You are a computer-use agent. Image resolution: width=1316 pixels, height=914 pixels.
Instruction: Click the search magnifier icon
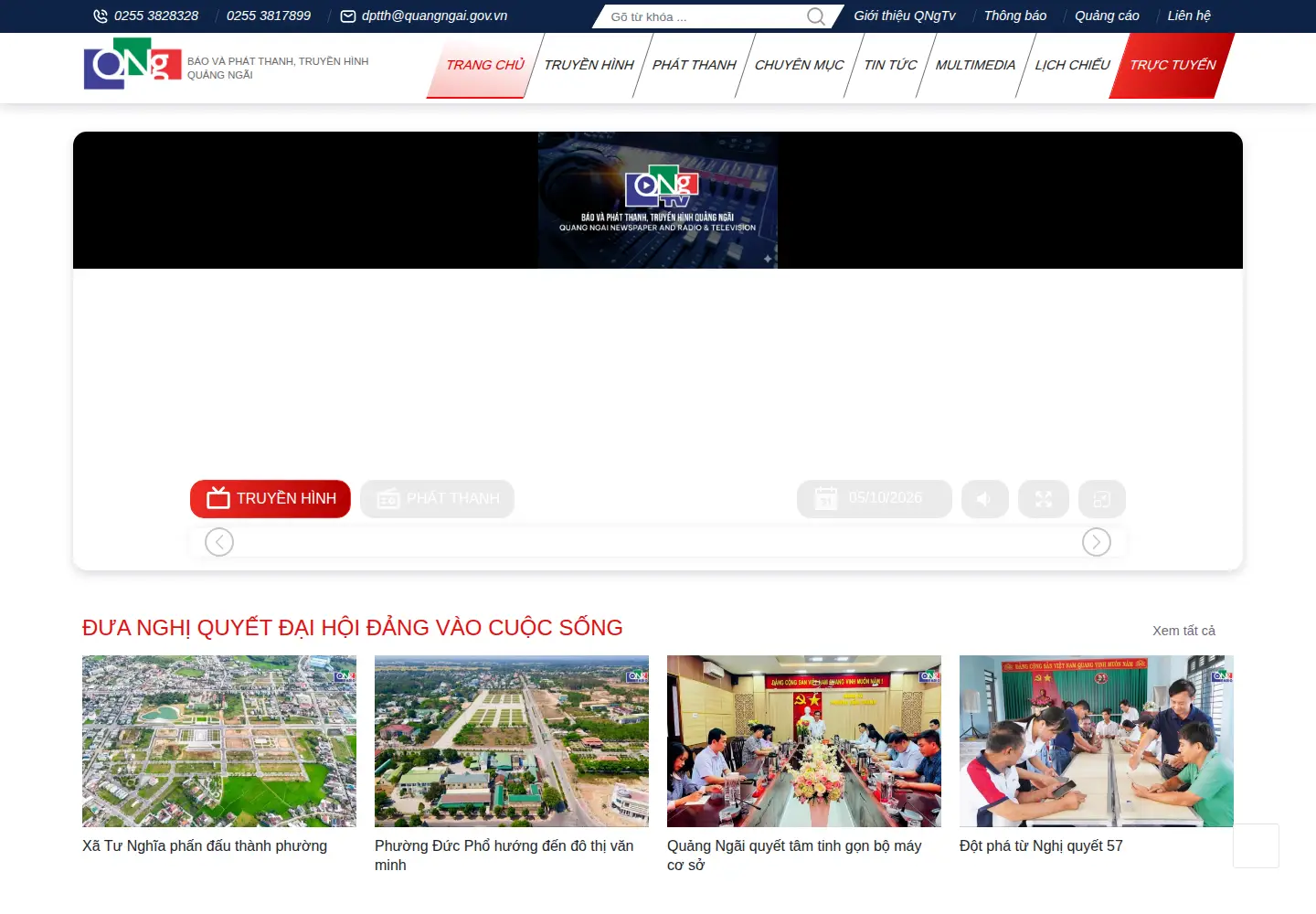(816, 16)
